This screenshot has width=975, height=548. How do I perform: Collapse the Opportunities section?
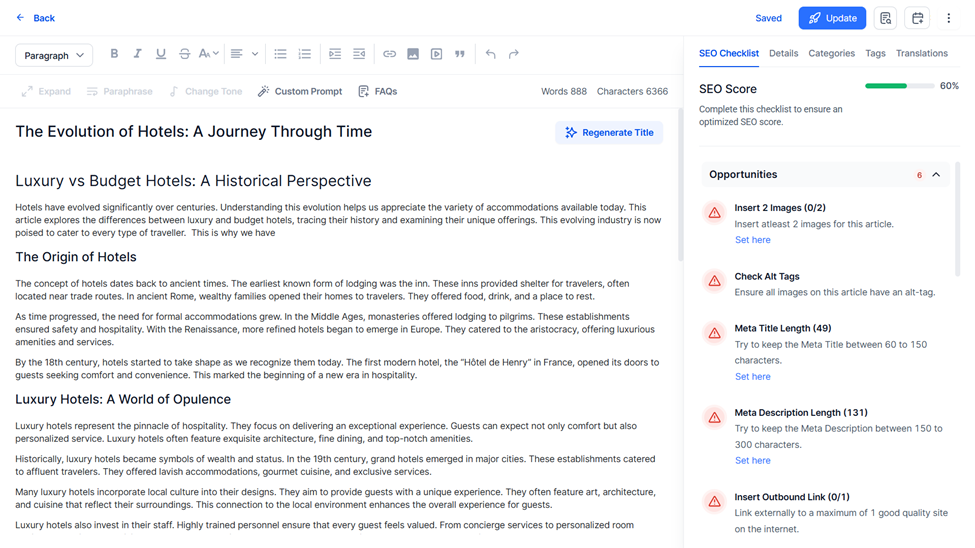tap(936, 175)
